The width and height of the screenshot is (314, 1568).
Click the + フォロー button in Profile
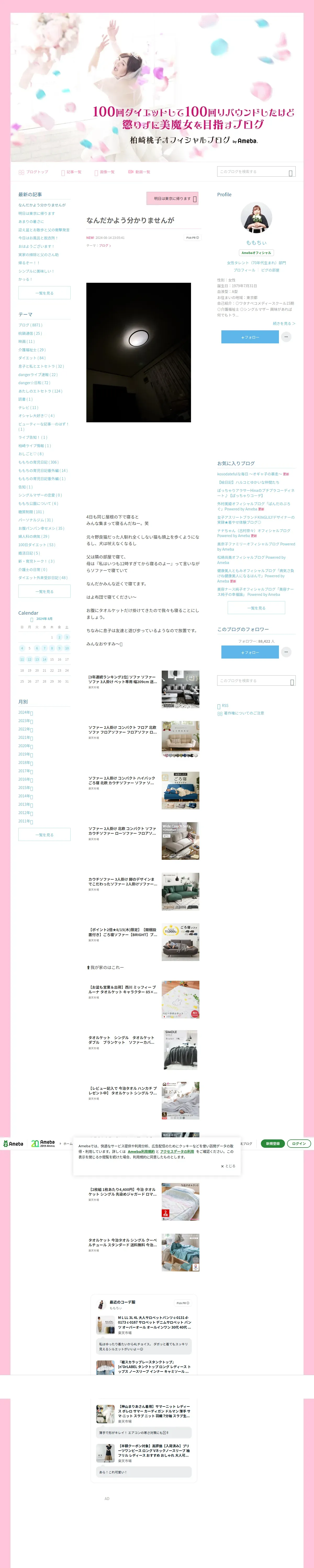250,337
